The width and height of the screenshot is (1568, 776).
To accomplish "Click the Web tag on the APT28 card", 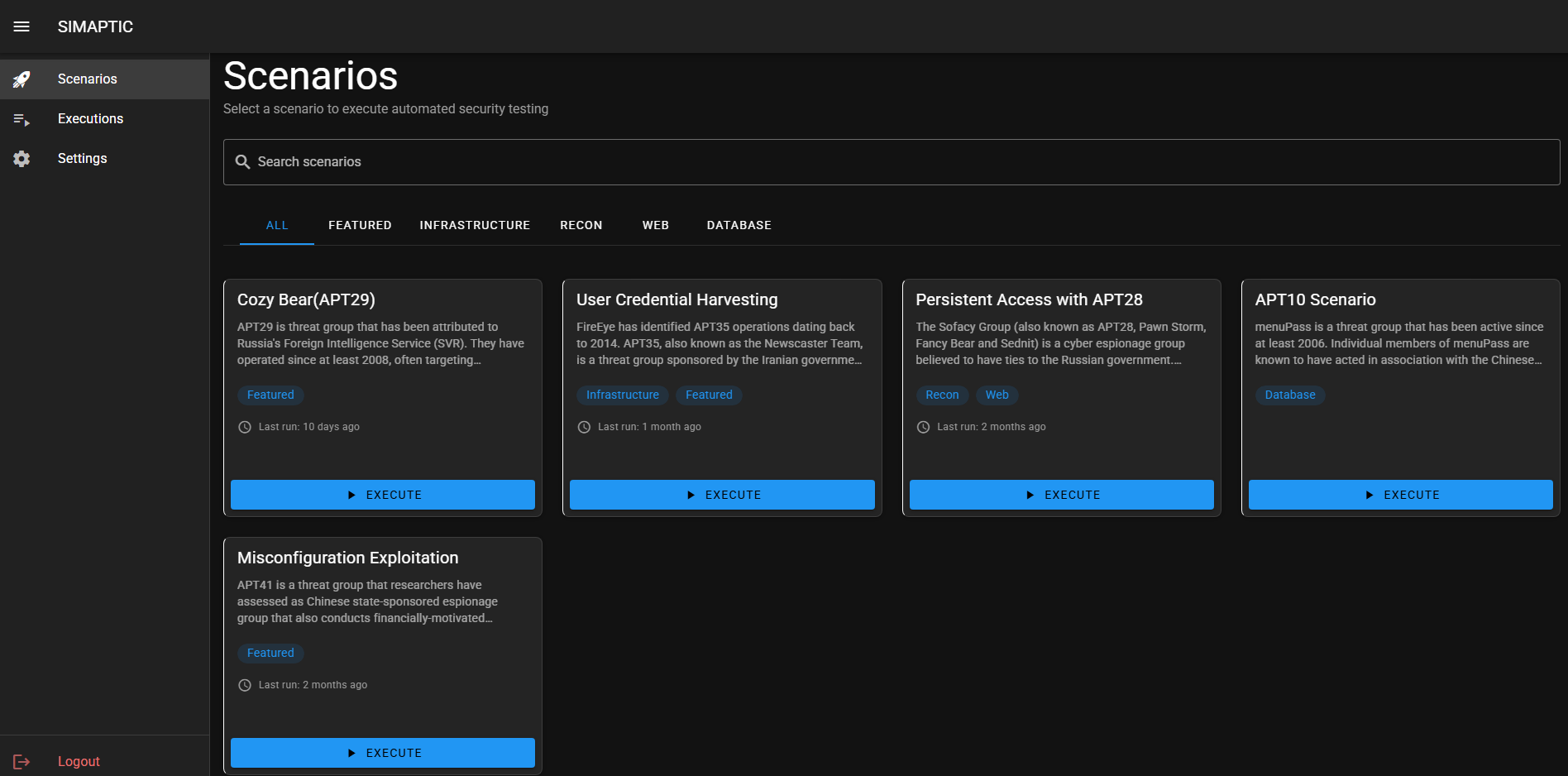I will pyautogui.click(x=997, y=395).
